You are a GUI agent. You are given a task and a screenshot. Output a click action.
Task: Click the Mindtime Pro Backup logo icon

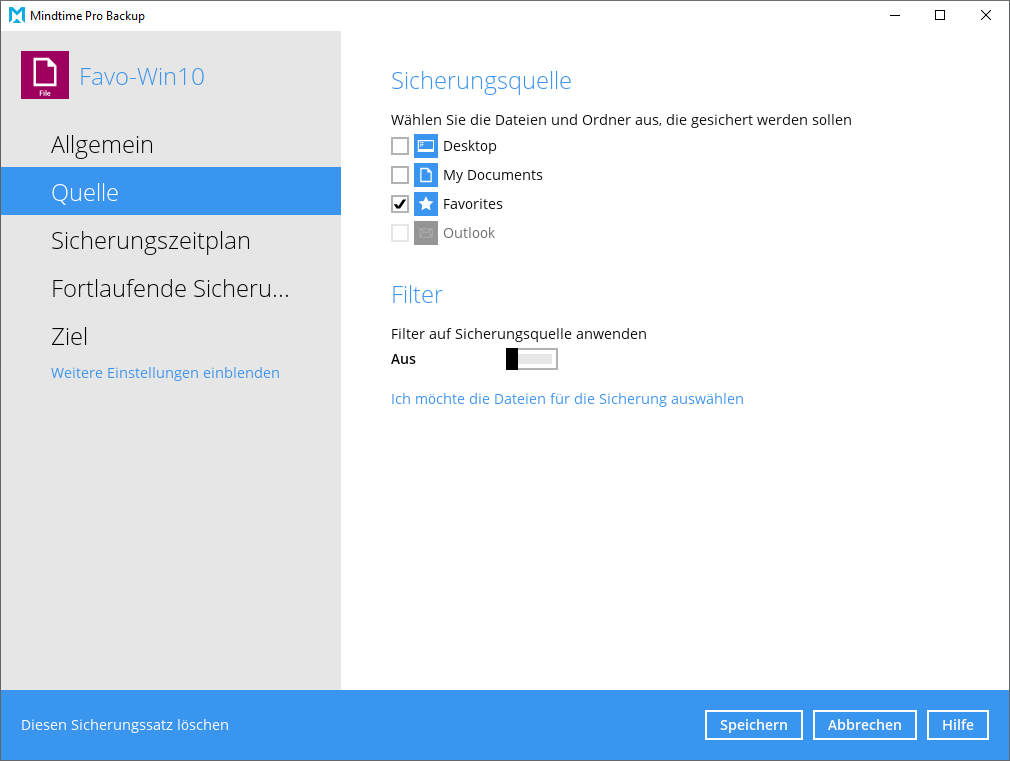coord(17,15)
